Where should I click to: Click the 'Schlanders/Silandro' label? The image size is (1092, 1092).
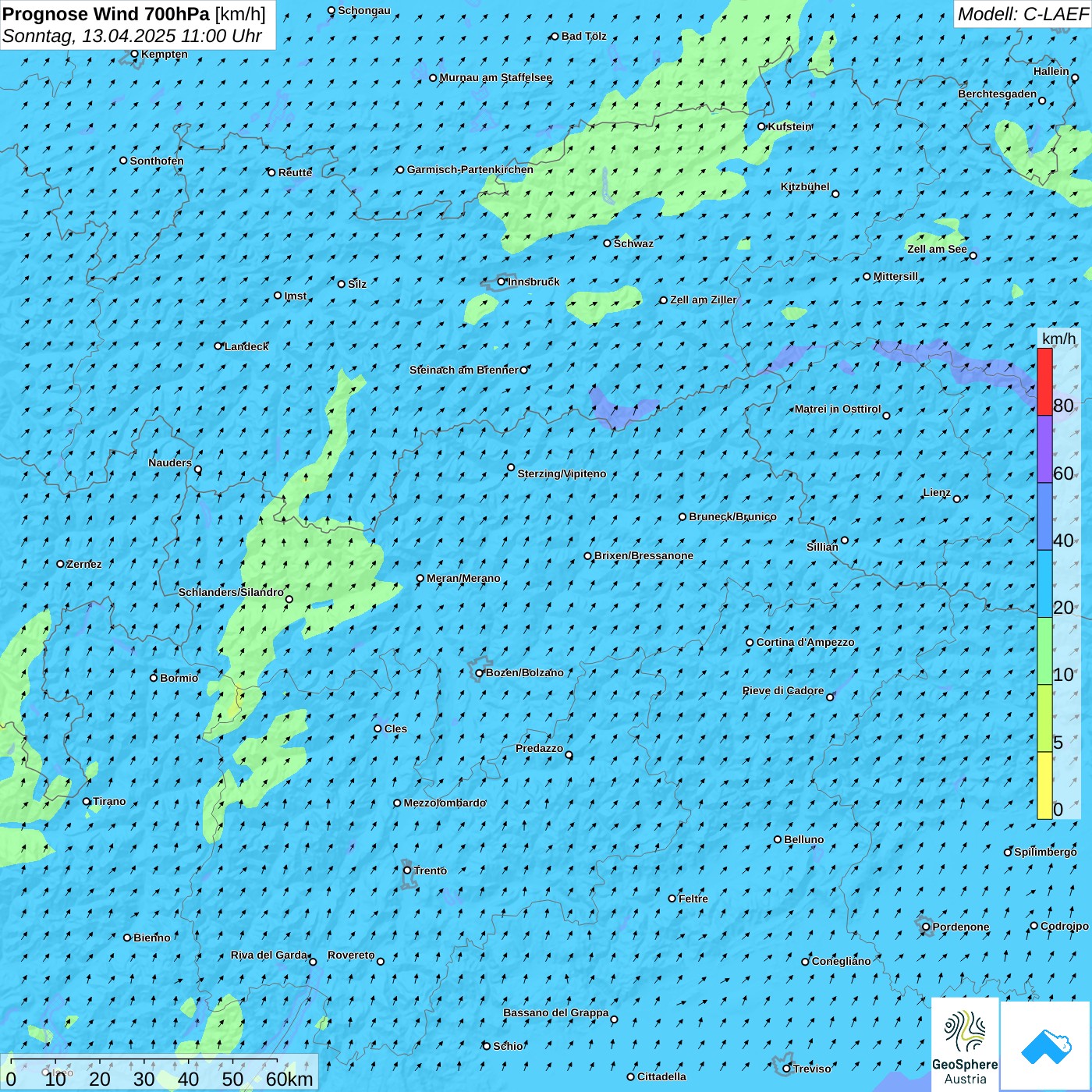pyautogui.click(x=231, y=592)
